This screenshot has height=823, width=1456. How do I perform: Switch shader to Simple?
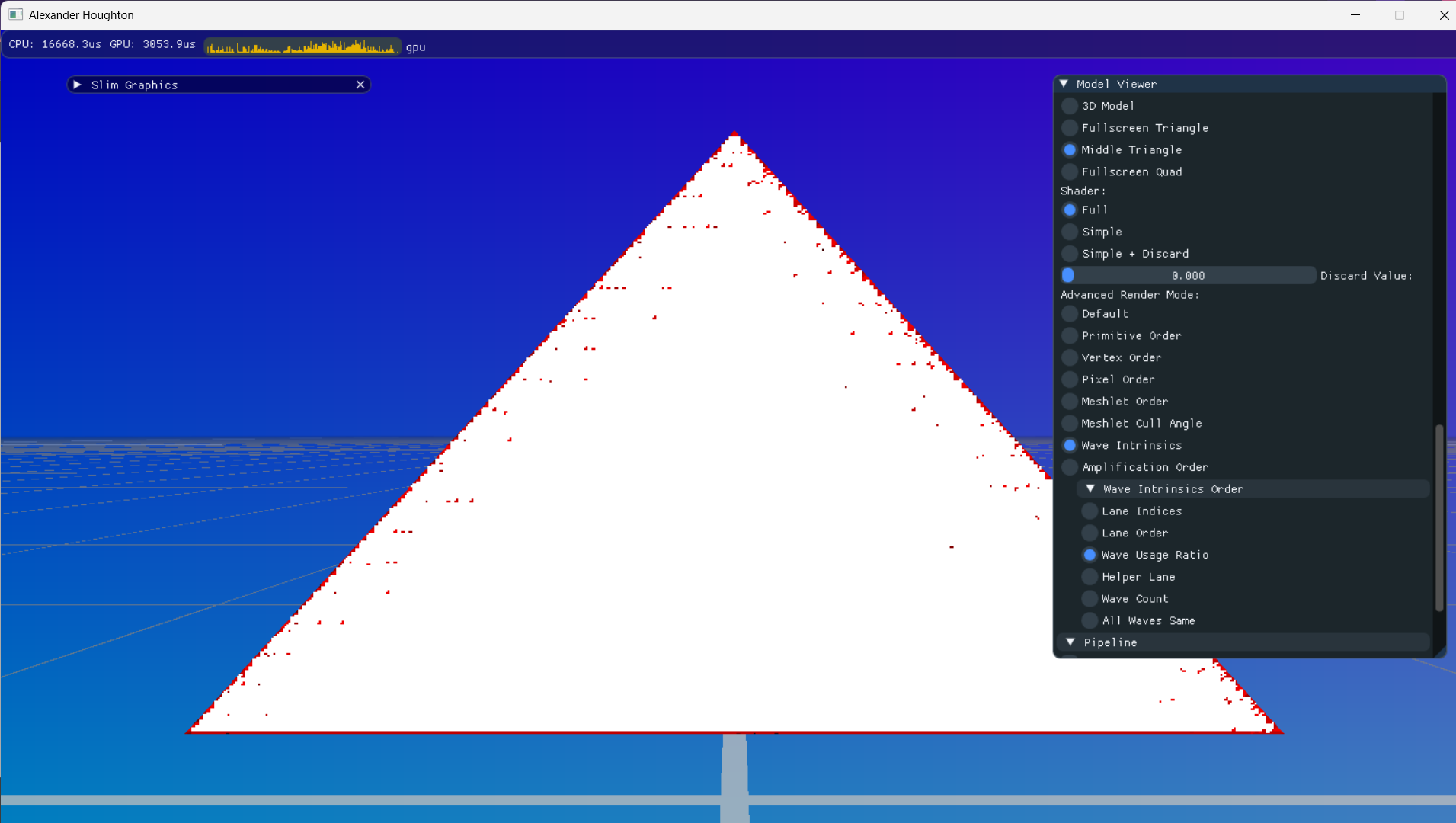[x=1070, y=232]
